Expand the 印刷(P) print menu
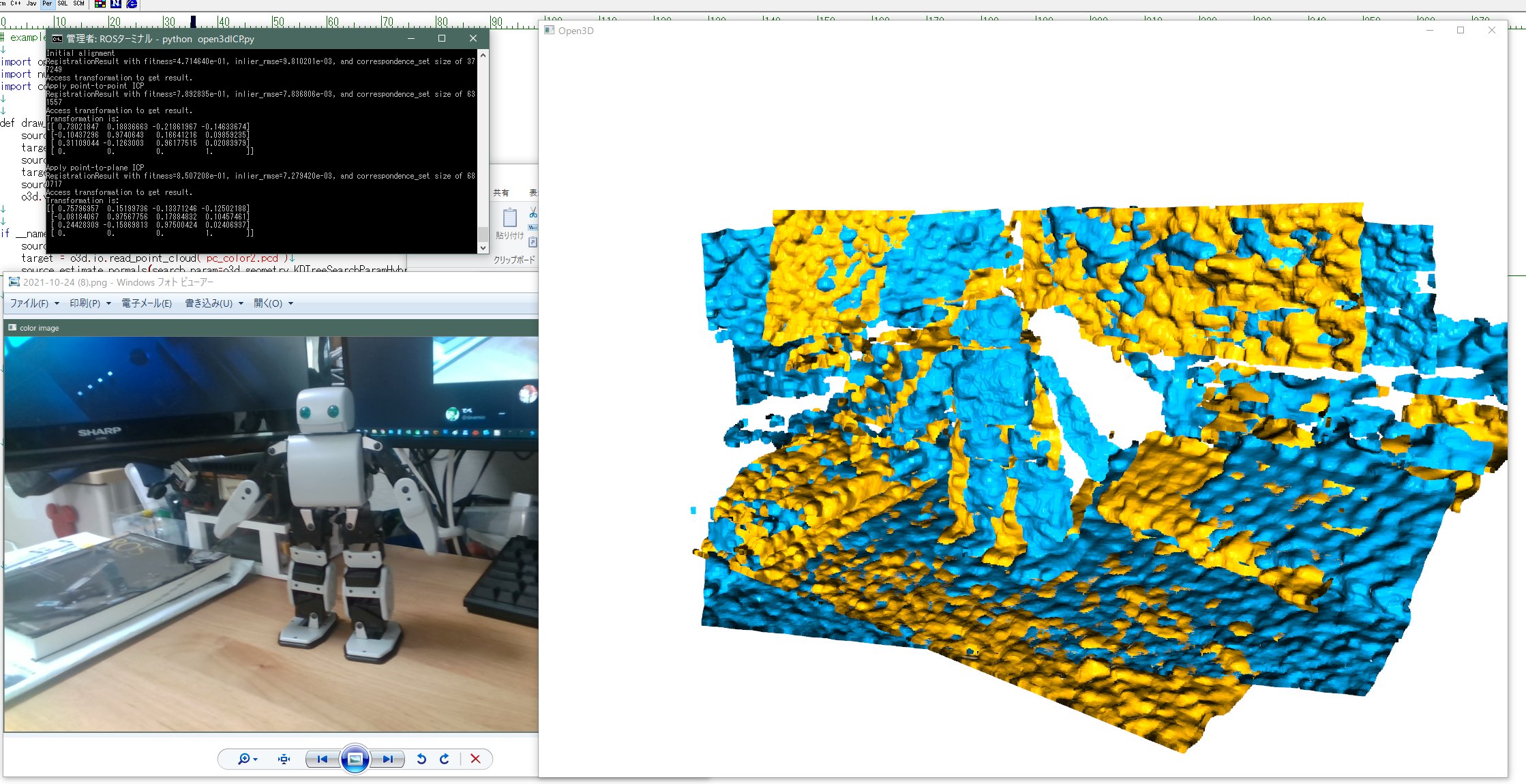The width and height of the screenshot is (1526, 784). point(90,303)
